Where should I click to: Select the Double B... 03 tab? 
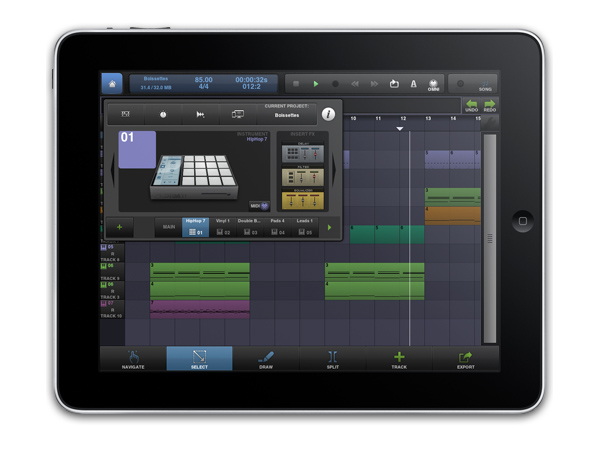(x=249, y=227)
